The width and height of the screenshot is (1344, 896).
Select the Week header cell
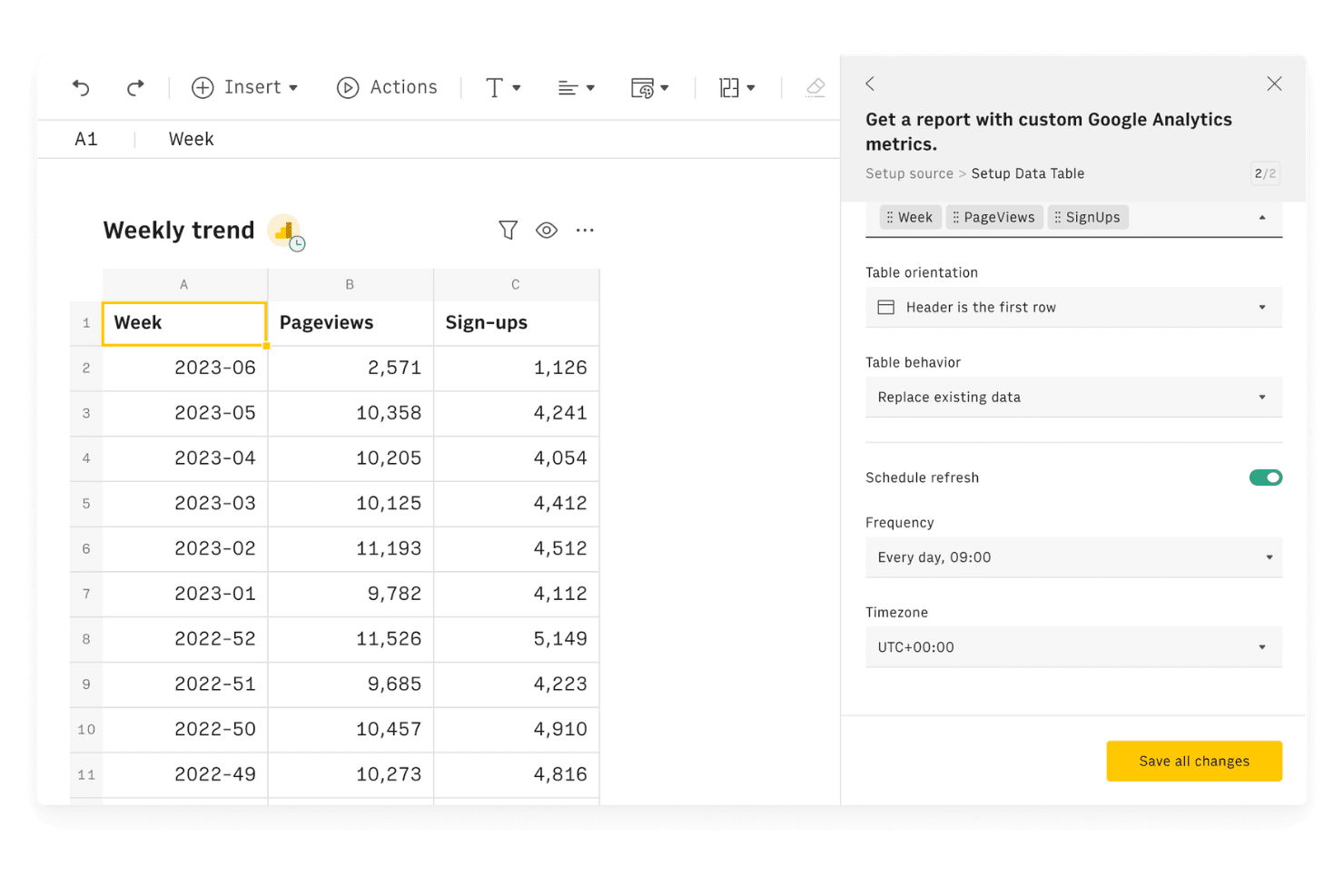pos(184,323)
